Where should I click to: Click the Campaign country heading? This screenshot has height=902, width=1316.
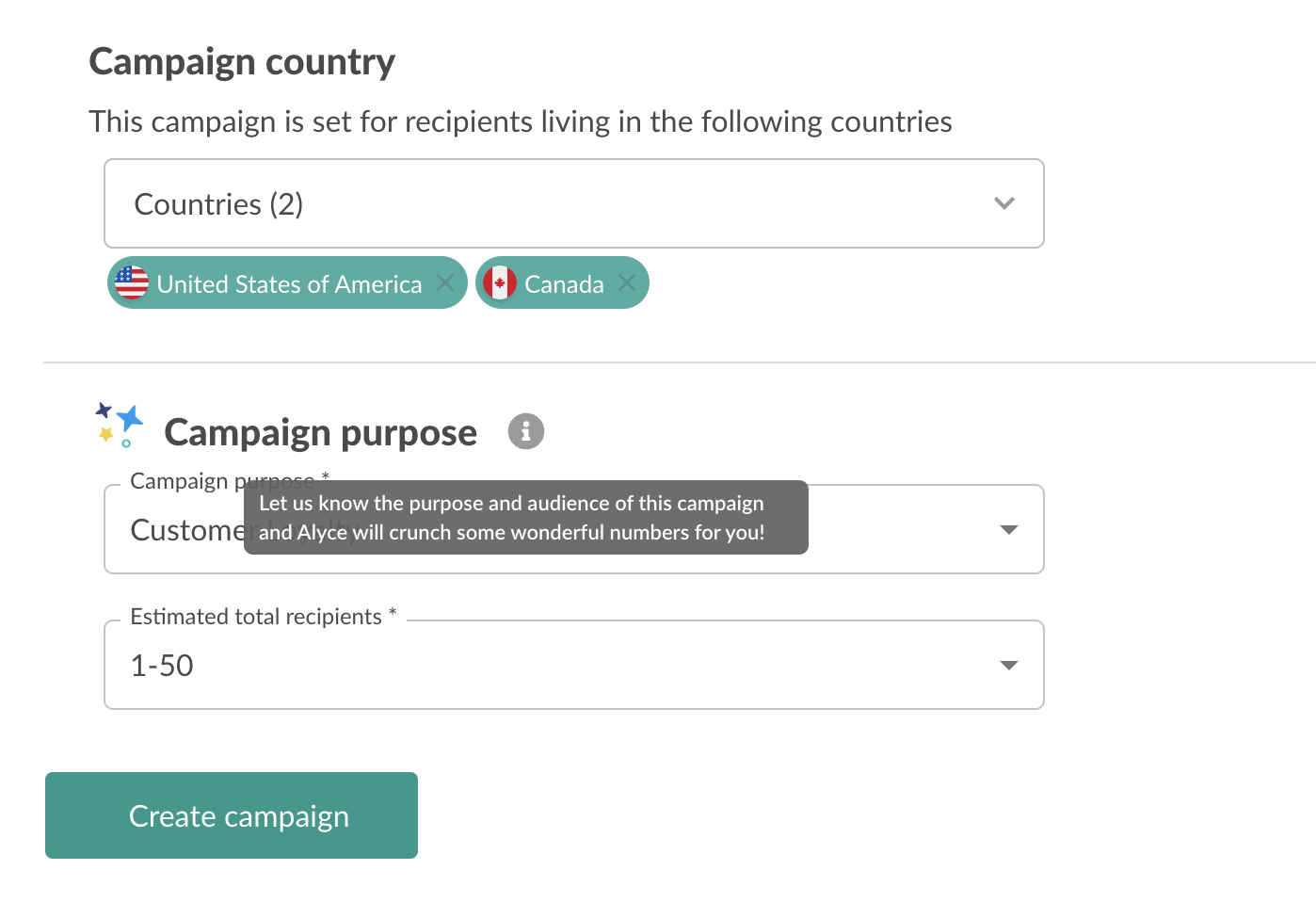pos(242,62)
